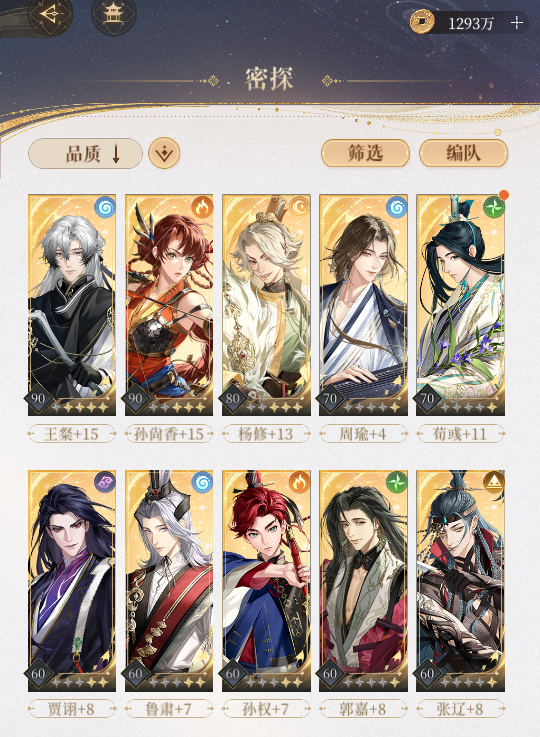
Task: Toggle the 品质 sort order button
Action: (85, 154)
